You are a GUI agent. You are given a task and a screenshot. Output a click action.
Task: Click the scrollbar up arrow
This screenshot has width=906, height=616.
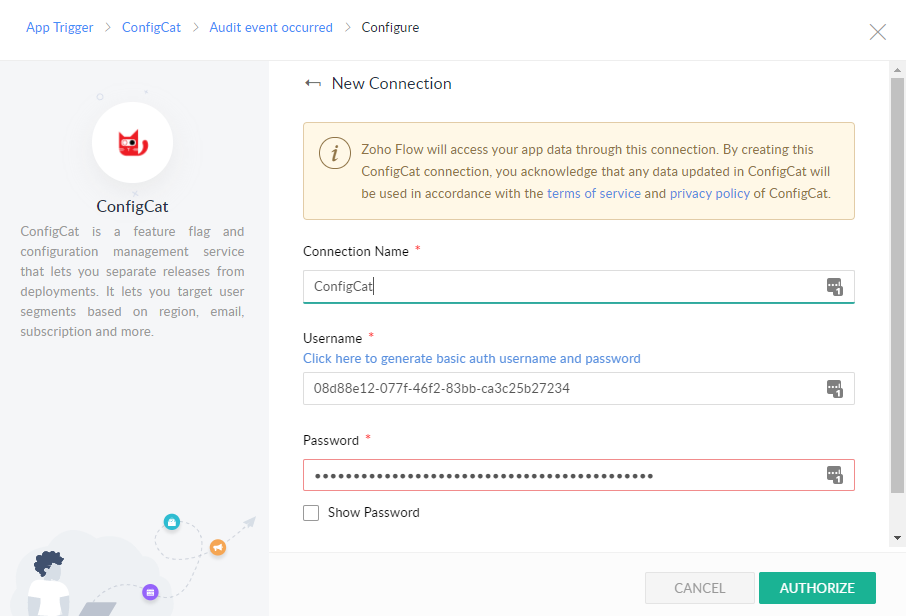[897, 70]
